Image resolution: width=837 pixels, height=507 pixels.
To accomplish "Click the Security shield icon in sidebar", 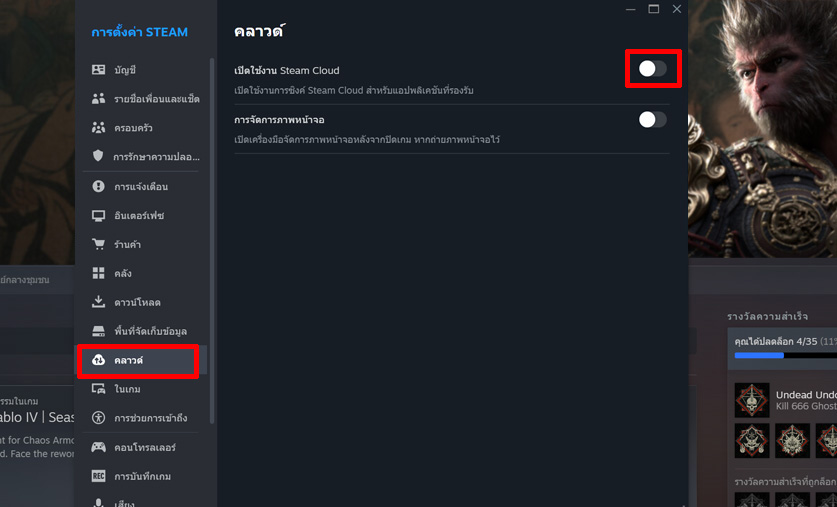I will [x=98, y=157].
